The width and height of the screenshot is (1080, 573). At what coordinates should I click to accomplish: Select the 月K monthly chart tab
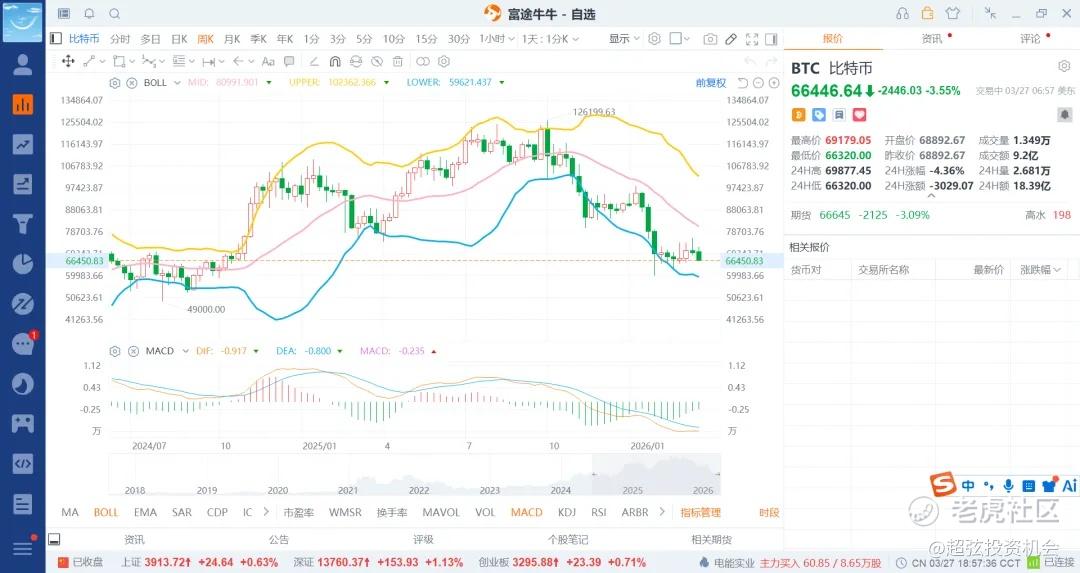232,39
